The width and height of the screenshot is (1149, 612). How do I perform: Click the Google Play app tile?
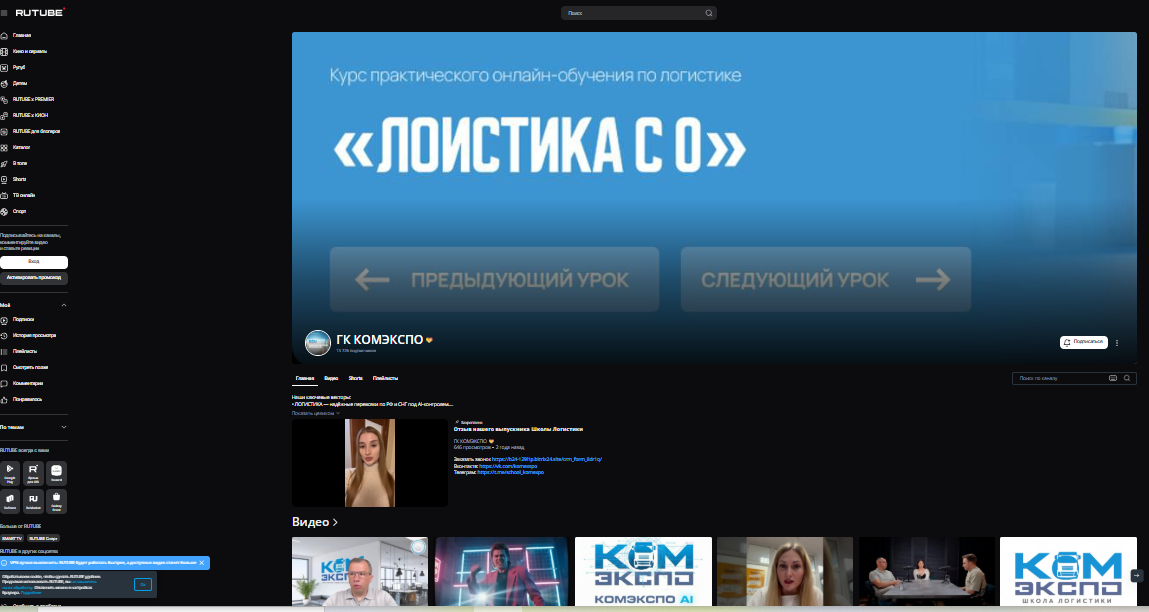(x=10, y=473)
